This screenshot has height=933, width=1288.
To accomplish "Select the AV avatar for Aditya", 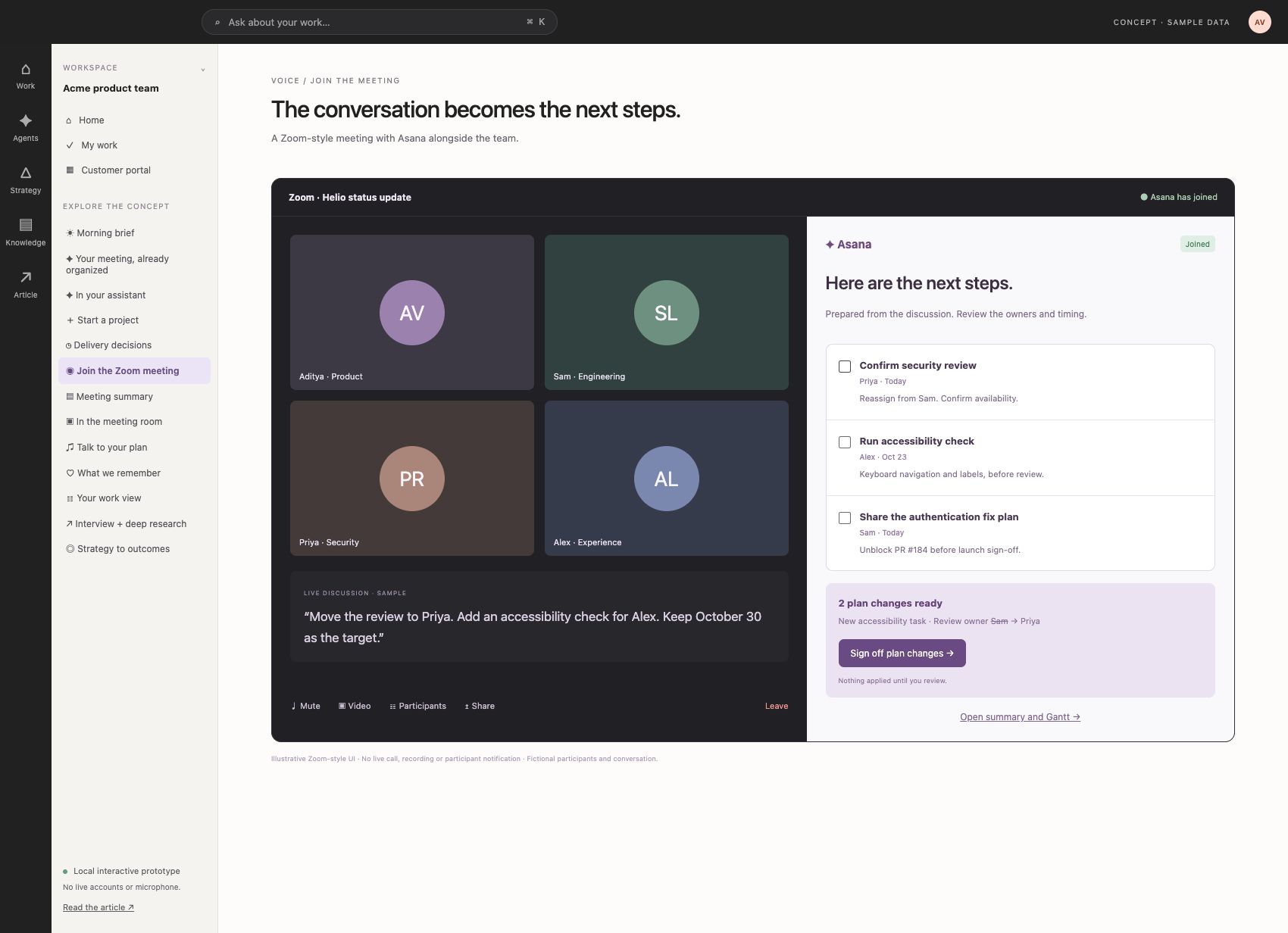I will pos(412,313).
